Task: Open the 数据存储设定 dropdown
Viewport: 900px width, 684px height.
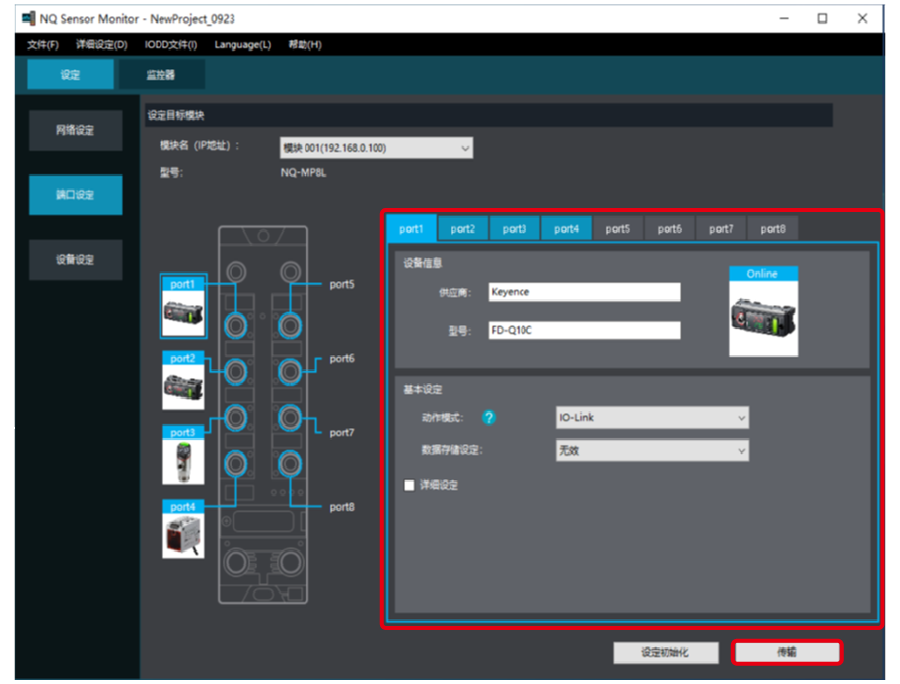Action: [651, 451]
